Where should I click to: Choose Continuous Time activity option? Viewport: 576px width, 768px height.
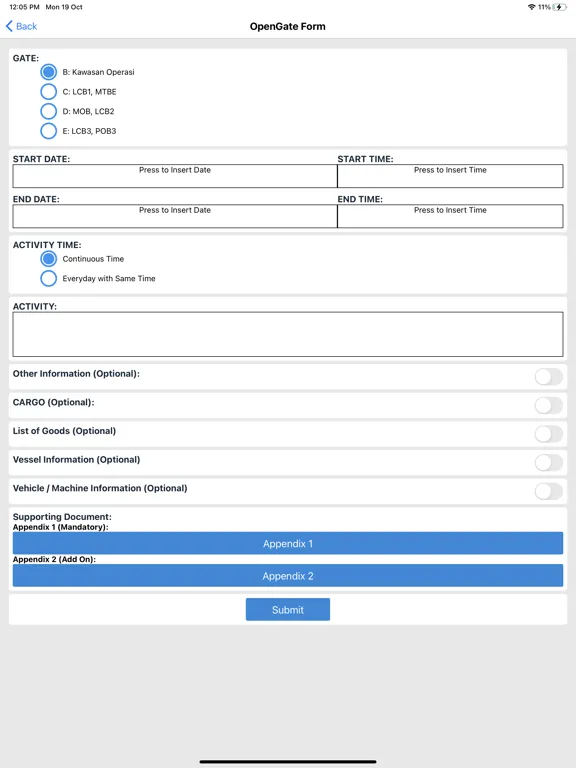click(48, 259)
